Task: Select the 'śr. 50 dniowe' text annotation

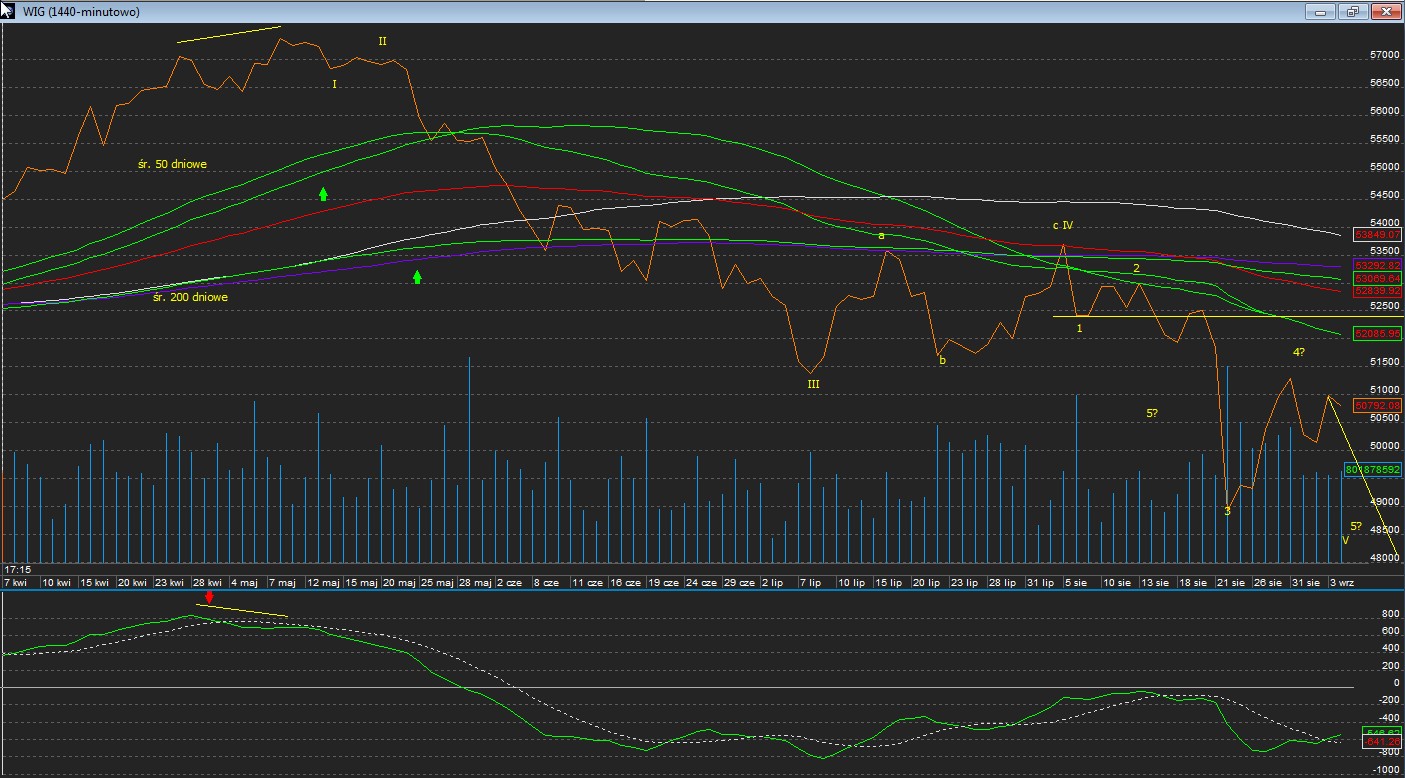Action: coord(173,163)
